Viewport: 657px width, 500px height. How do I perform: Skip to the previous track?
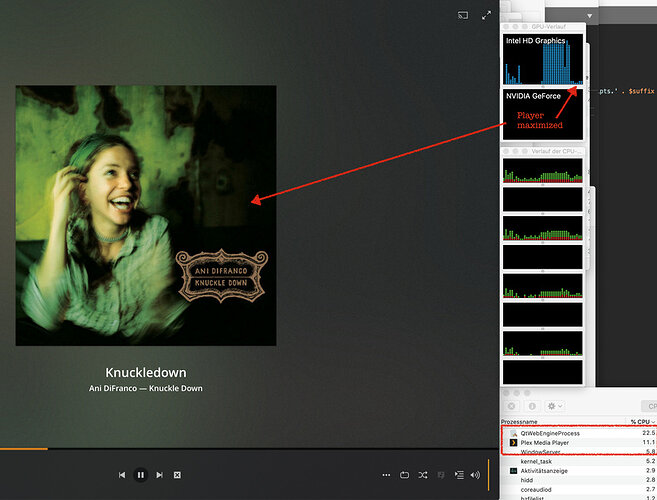122,475
